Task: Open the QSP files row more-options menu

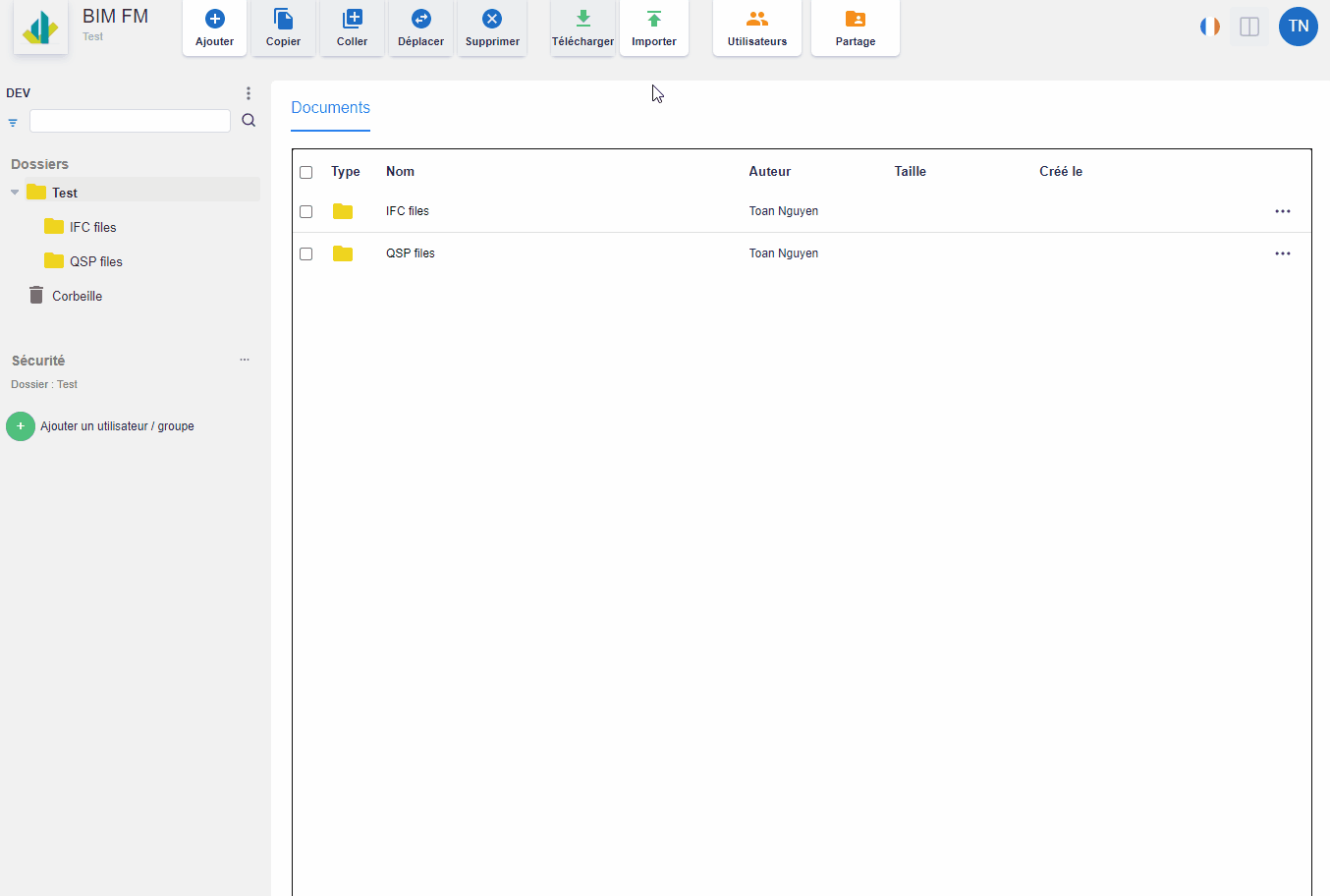Action: (1282, 253)
